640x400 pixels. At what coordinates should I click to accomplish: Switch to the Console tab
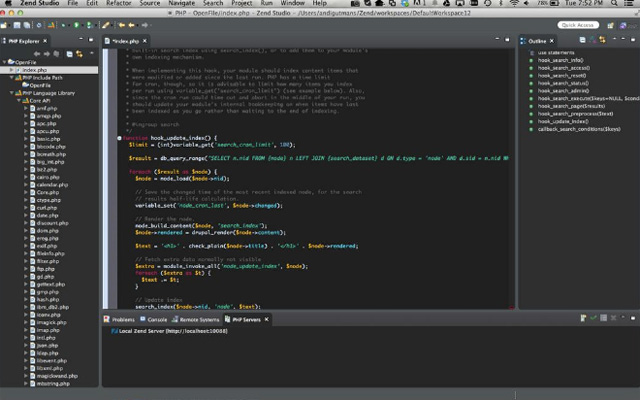(x=157, y=319)
